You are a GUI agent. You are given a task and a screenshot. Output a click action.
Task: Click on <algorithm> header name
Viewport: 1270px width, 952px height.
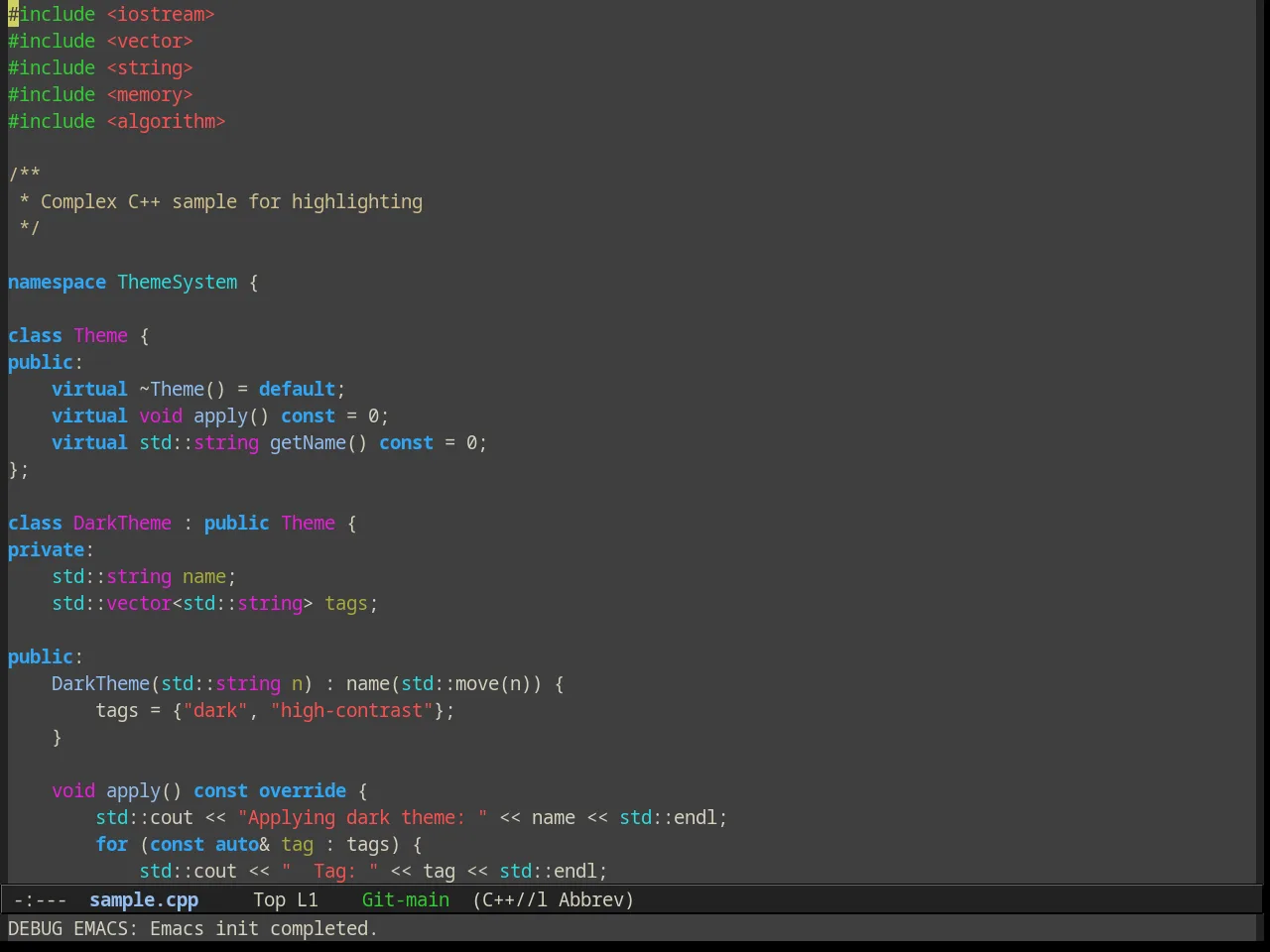pyautogui.click(x=166, y=121)
